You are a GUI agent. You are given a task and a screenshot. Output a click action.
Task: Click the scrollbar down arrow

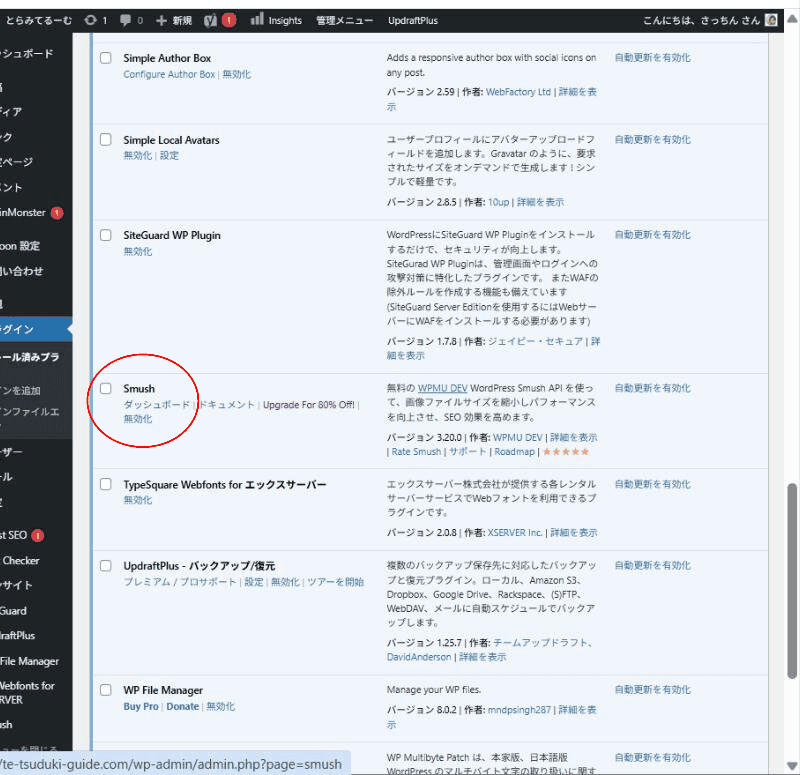point(792,766)
